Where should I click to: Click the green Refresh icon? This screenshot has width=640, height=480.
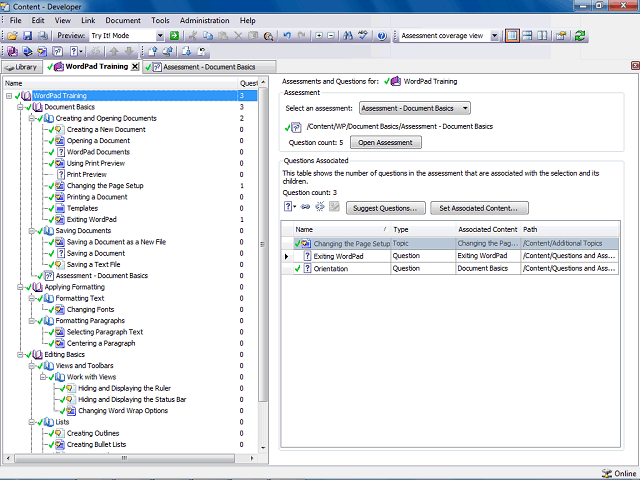pyautogui.click(x=580, y=36)
